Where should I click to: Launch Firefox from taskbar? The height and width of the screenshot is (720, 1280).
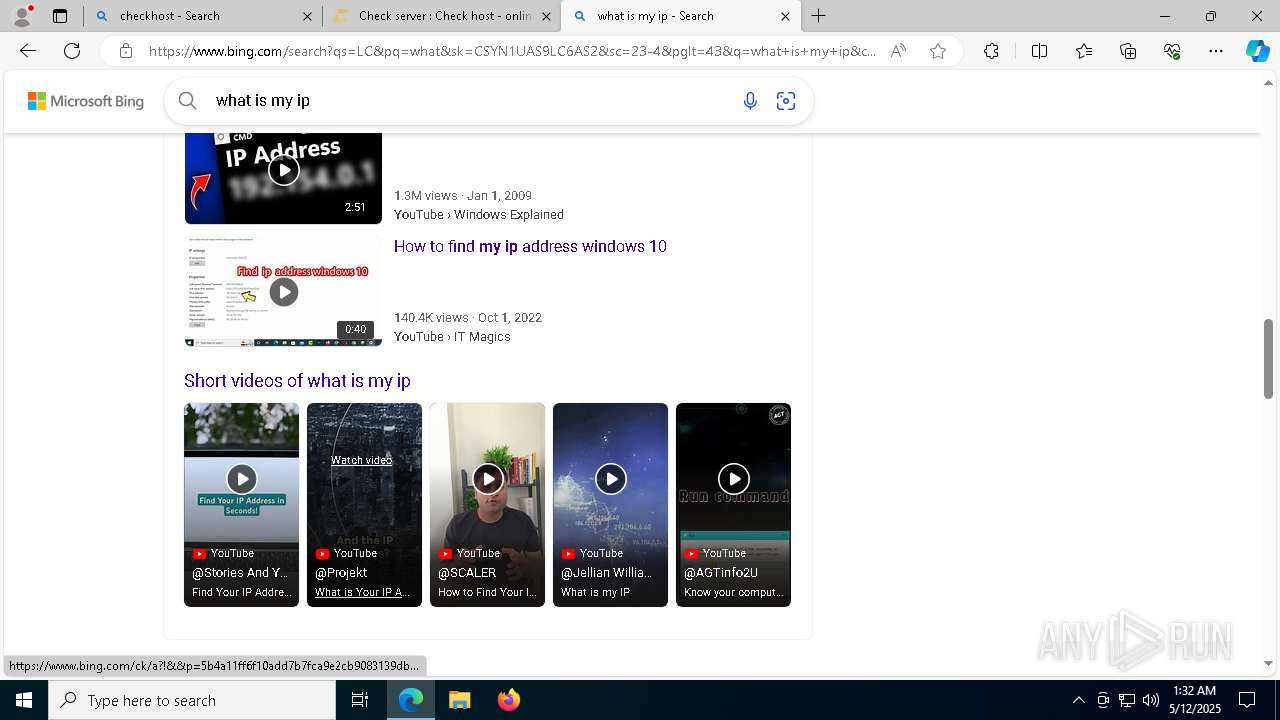pos(508,700)
